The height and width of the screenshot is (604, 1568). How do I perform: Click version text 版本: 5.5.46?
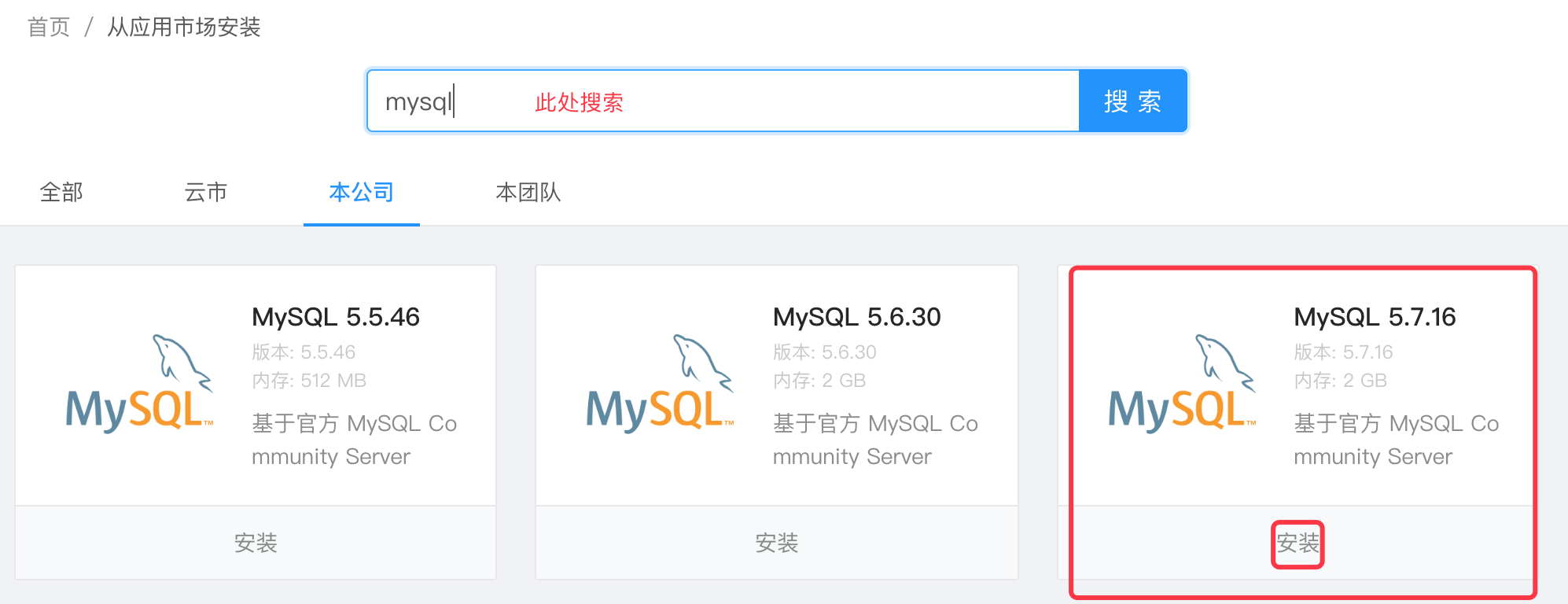click(x=304, y=352)
